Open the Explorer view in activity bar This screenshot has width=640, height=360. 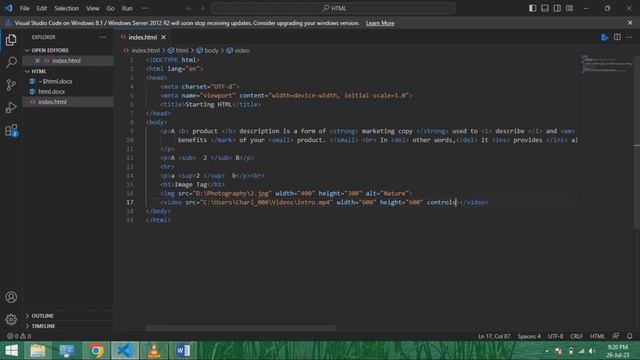[x=11, y=40]
